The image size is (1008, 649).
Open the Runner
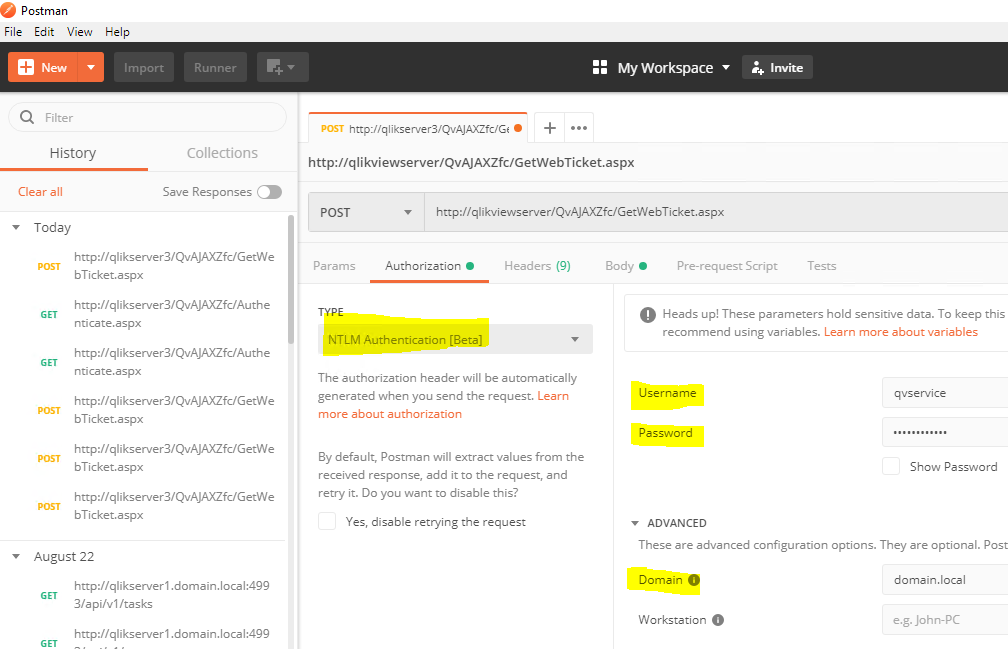(x=215, y=67)
